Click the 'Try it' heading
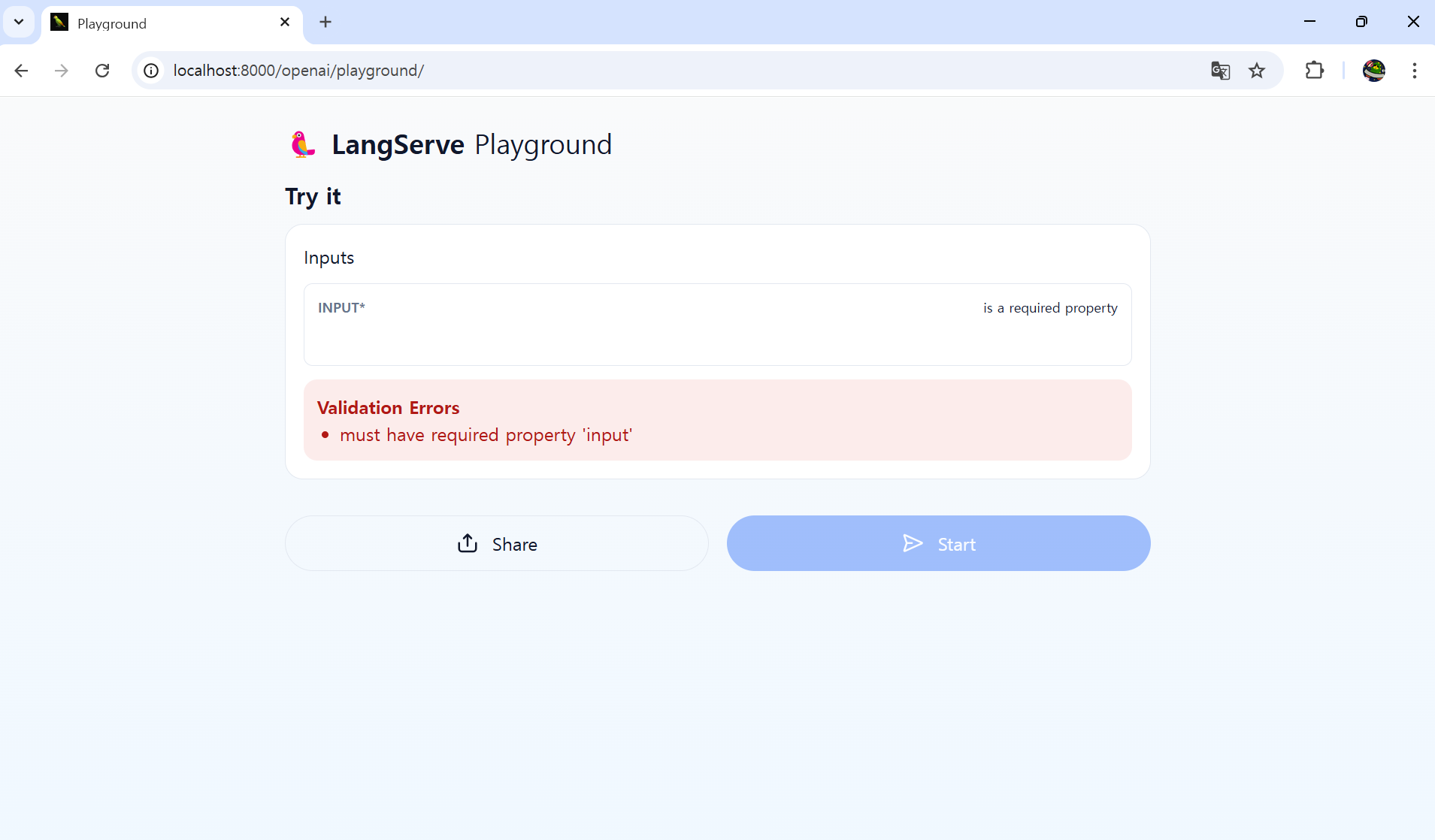 pos(313,197)
